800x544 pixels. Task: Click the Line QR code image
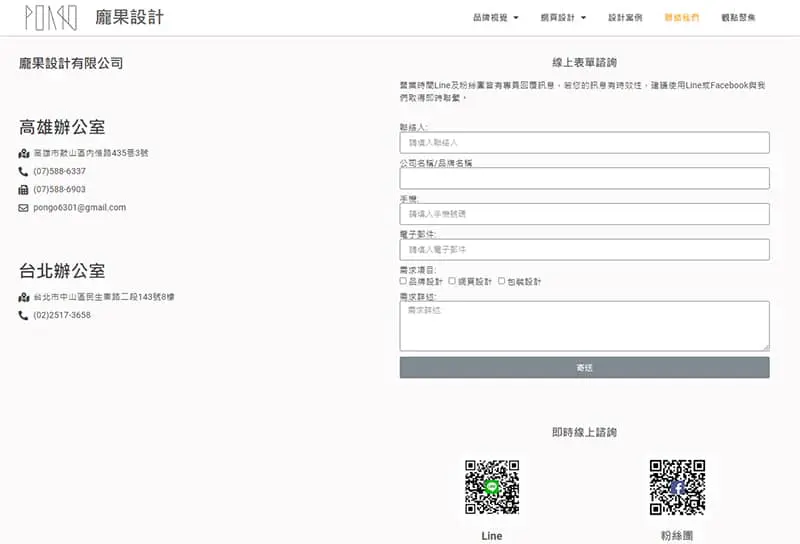click(492, 487)
